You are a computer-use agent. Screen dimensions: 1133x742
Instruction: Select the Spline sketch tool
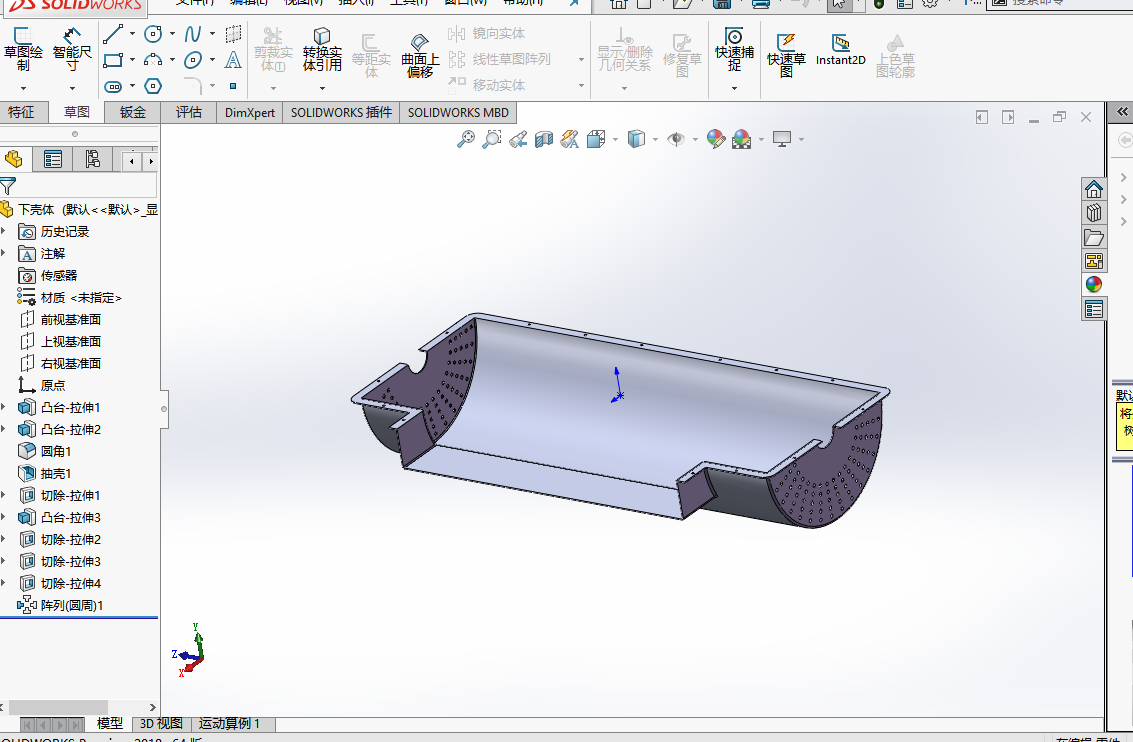193,33
